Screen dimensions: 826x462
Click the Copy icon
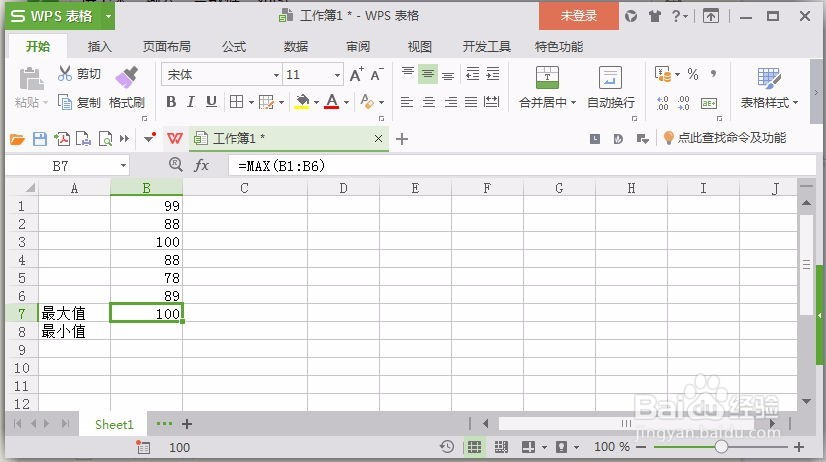[65, 102]
